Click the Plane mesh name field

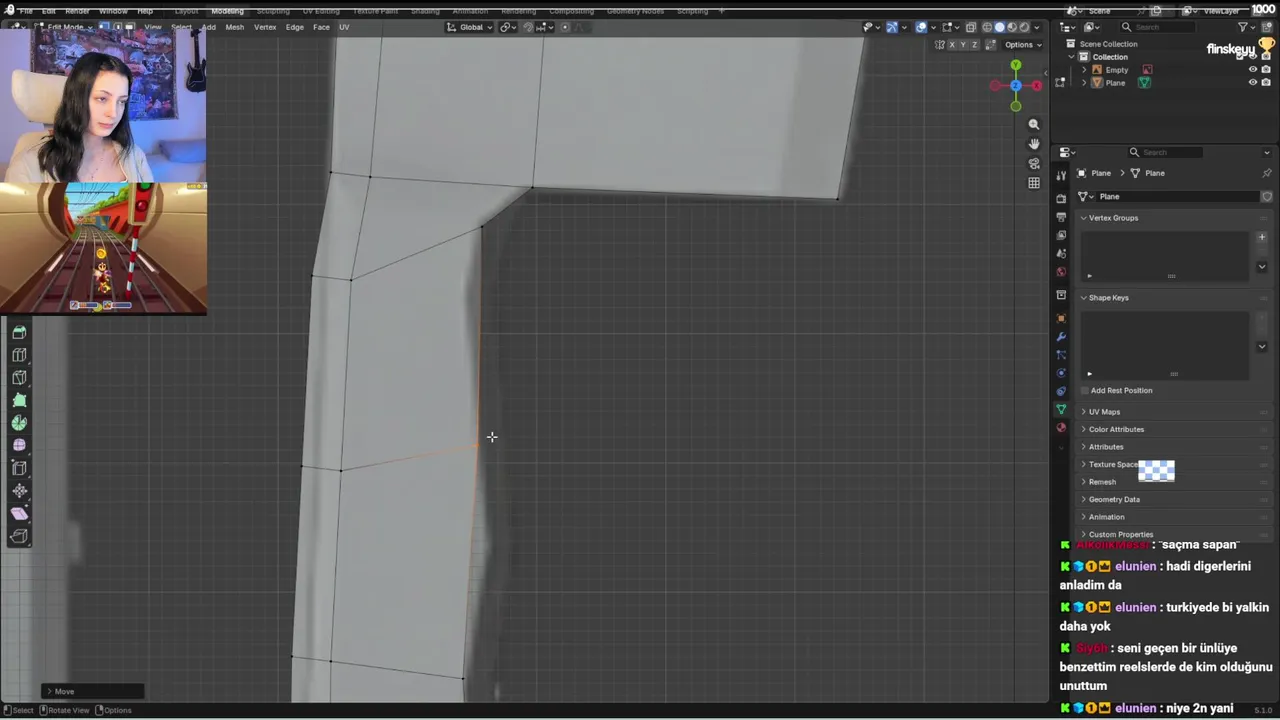click(1176, 197)
